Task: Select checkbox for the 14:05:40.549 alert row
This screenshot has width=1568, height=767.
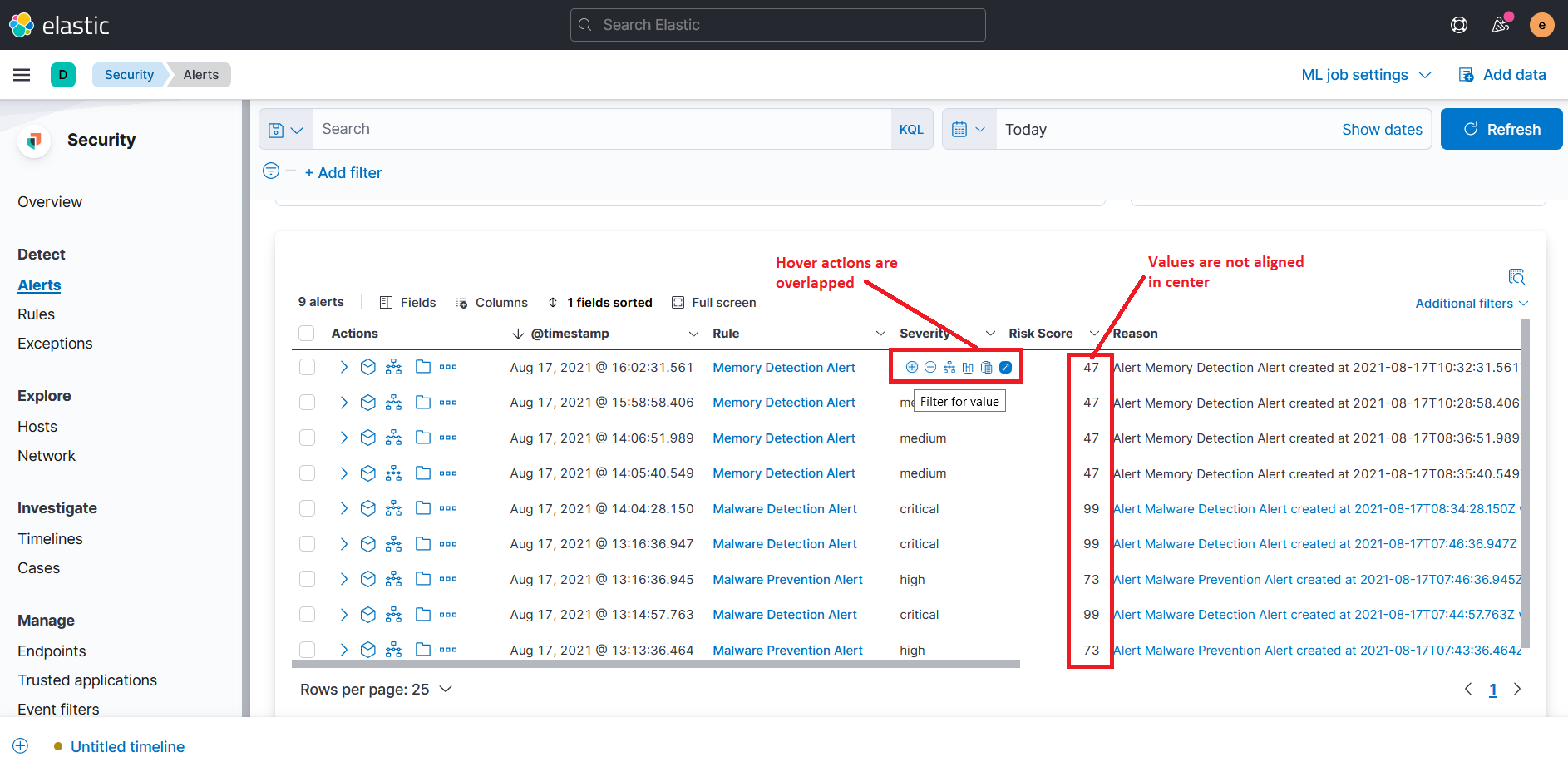Action: (x=307, y=473)
